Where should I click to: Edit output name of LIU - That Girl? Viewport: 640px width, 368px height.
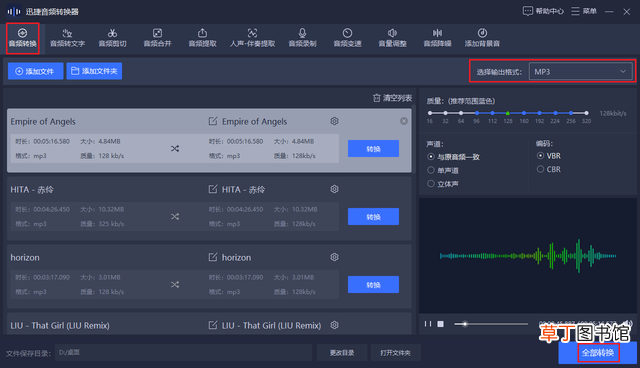tap(213, 325)
